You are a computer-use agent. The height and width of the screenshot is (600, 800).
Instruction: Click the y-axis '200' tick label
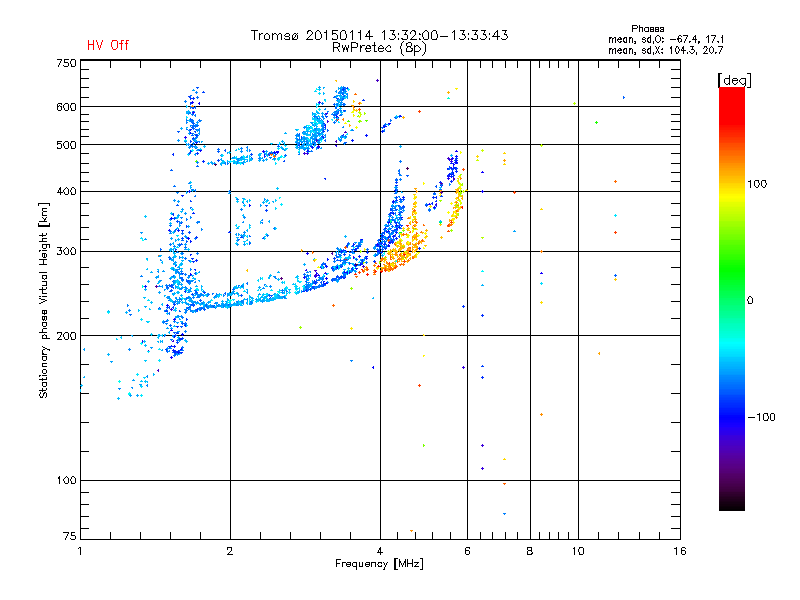tap(66, 336)
